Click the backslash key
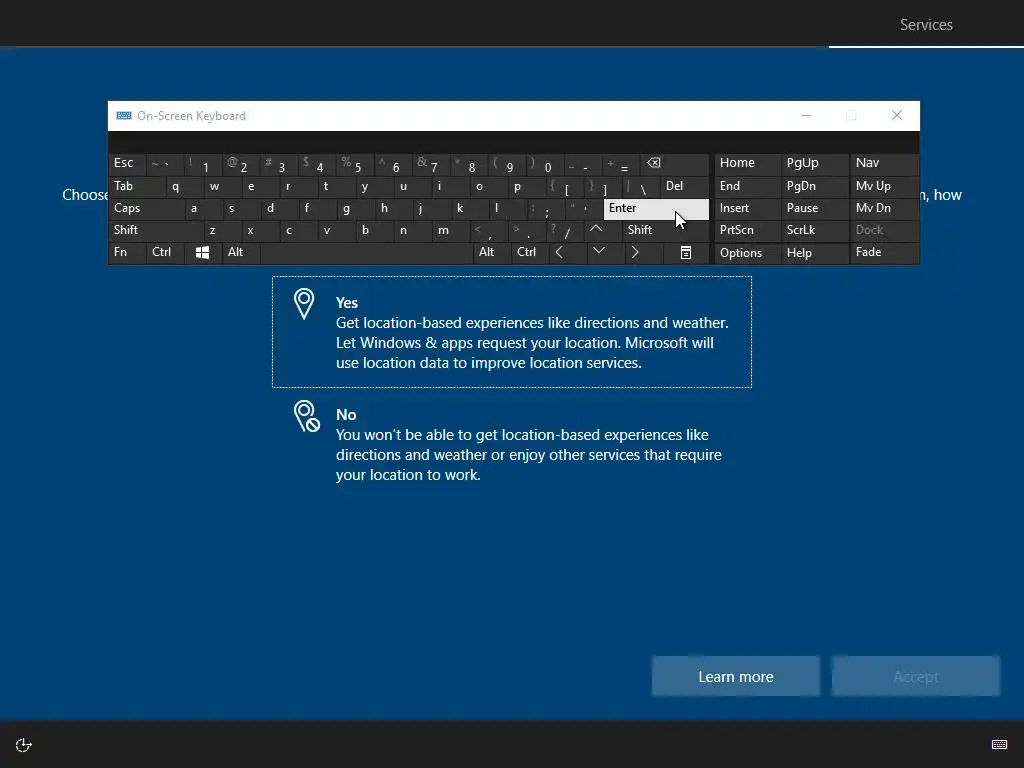The width and height of the screenshot is (1024, 768). click(x=641, y=187)
